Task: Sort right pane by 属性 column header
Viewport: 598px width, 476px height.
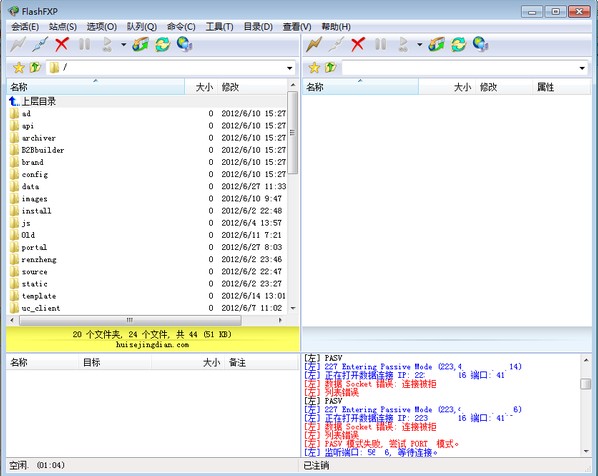Action: click(561, 87)
